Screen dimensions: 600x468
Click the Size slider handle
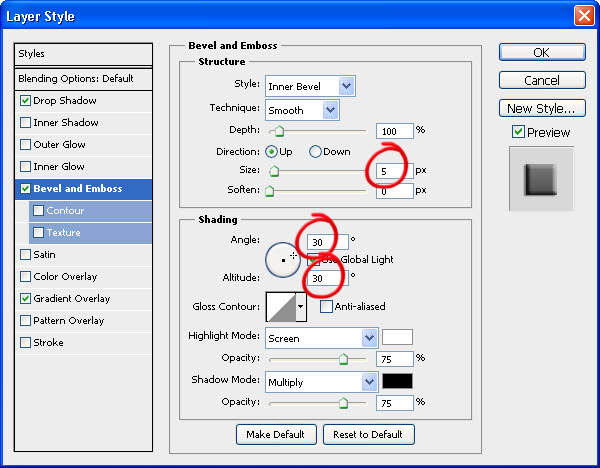[274, 171]
